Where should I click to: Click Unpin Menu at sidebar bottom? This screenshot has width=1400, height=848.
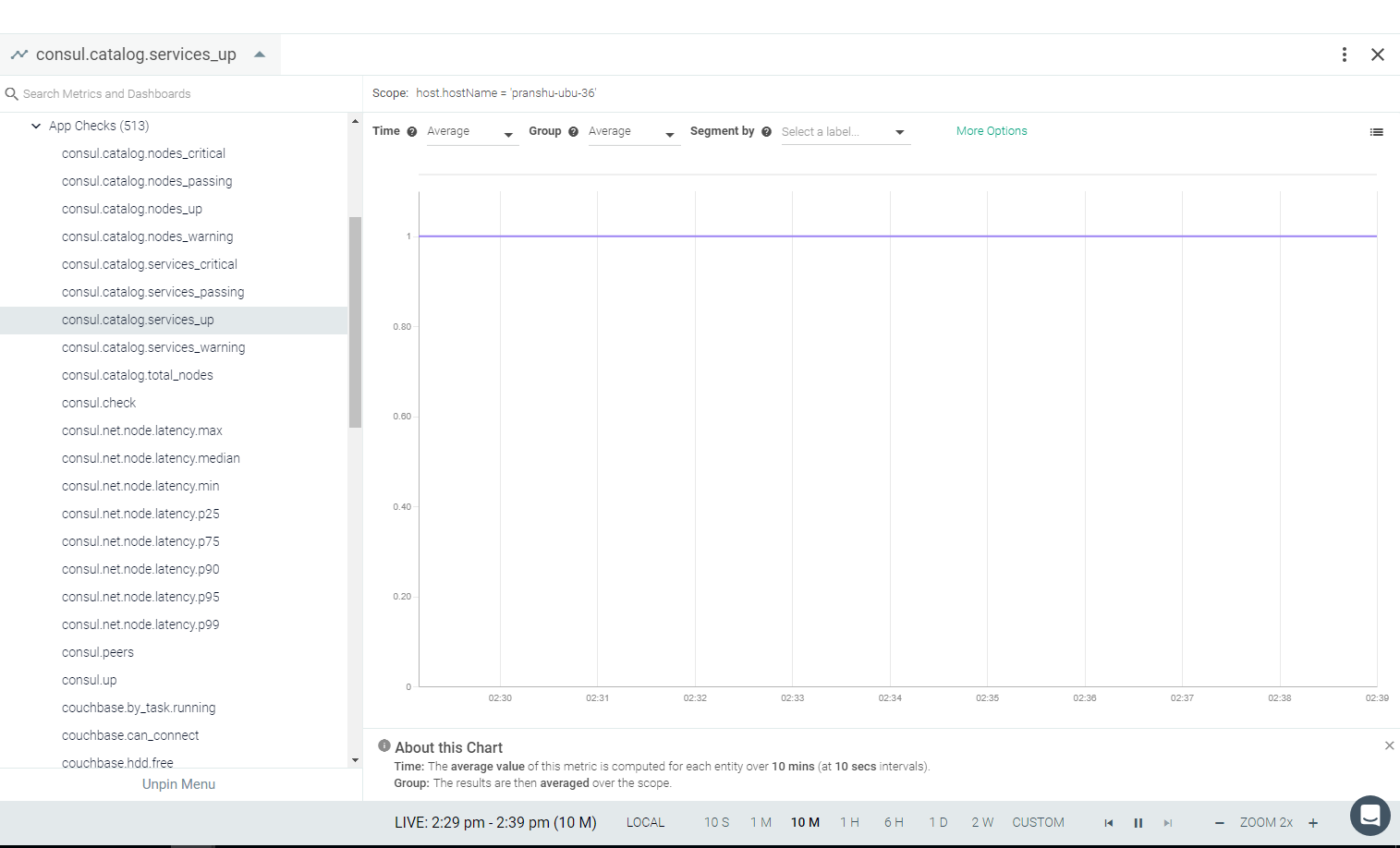pyautogui.click(x=178, y=784)
